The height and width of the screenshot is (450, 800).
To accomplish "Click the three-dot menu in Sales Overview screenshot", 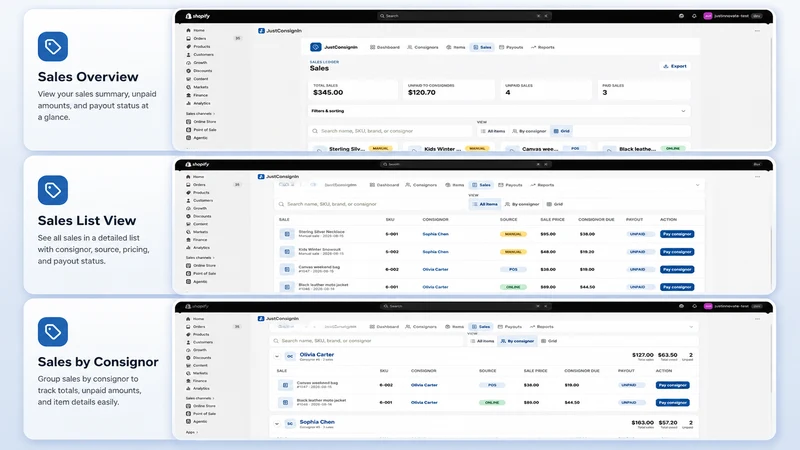I will [x=757, y=31].
